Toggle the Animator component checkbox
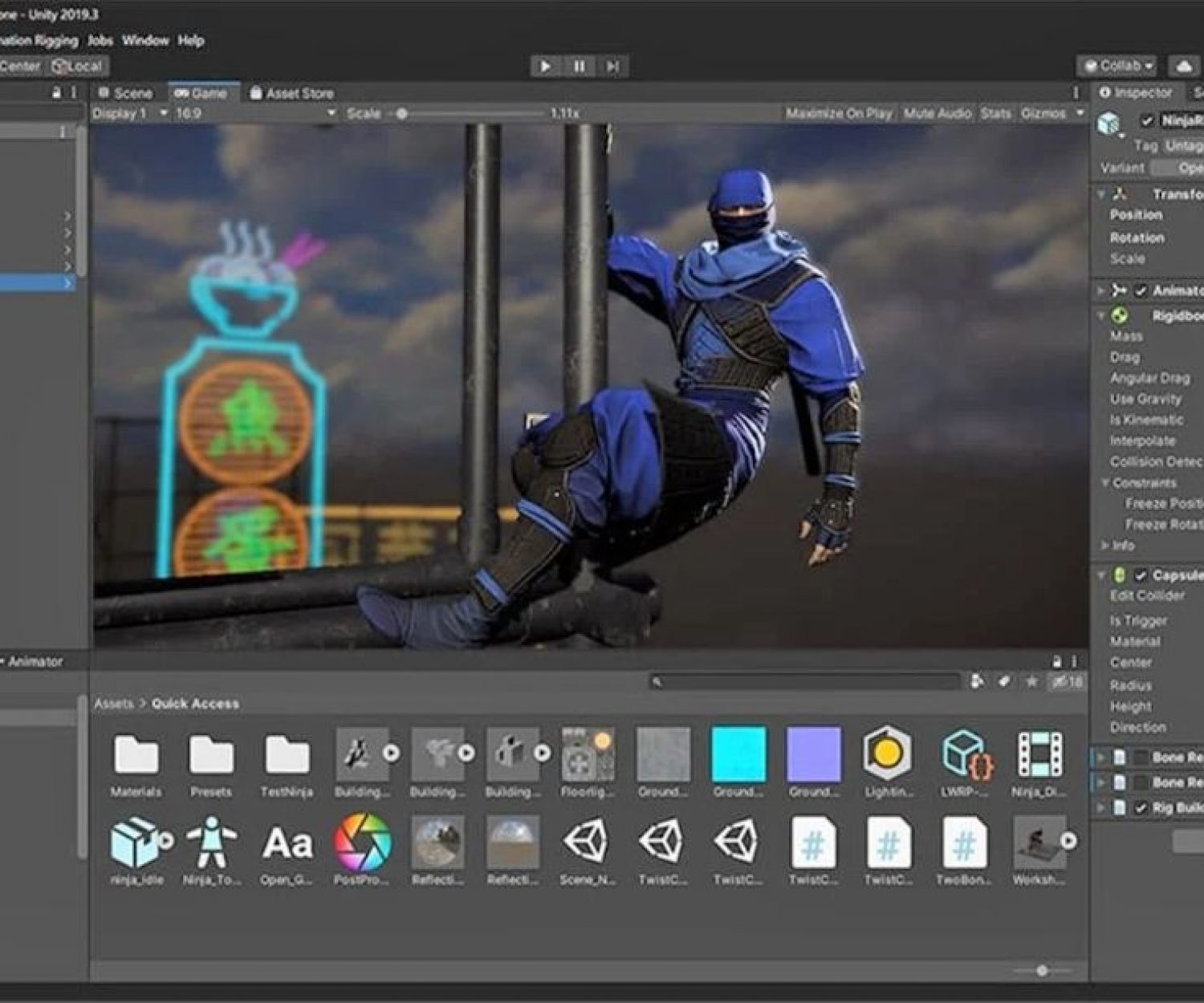The image size is (1204, 1003). point(1141,290)
